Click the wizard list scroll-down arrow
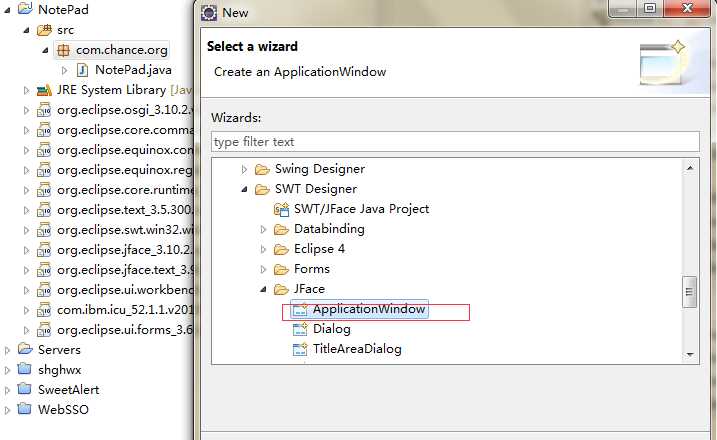 [x=690, y=354]
